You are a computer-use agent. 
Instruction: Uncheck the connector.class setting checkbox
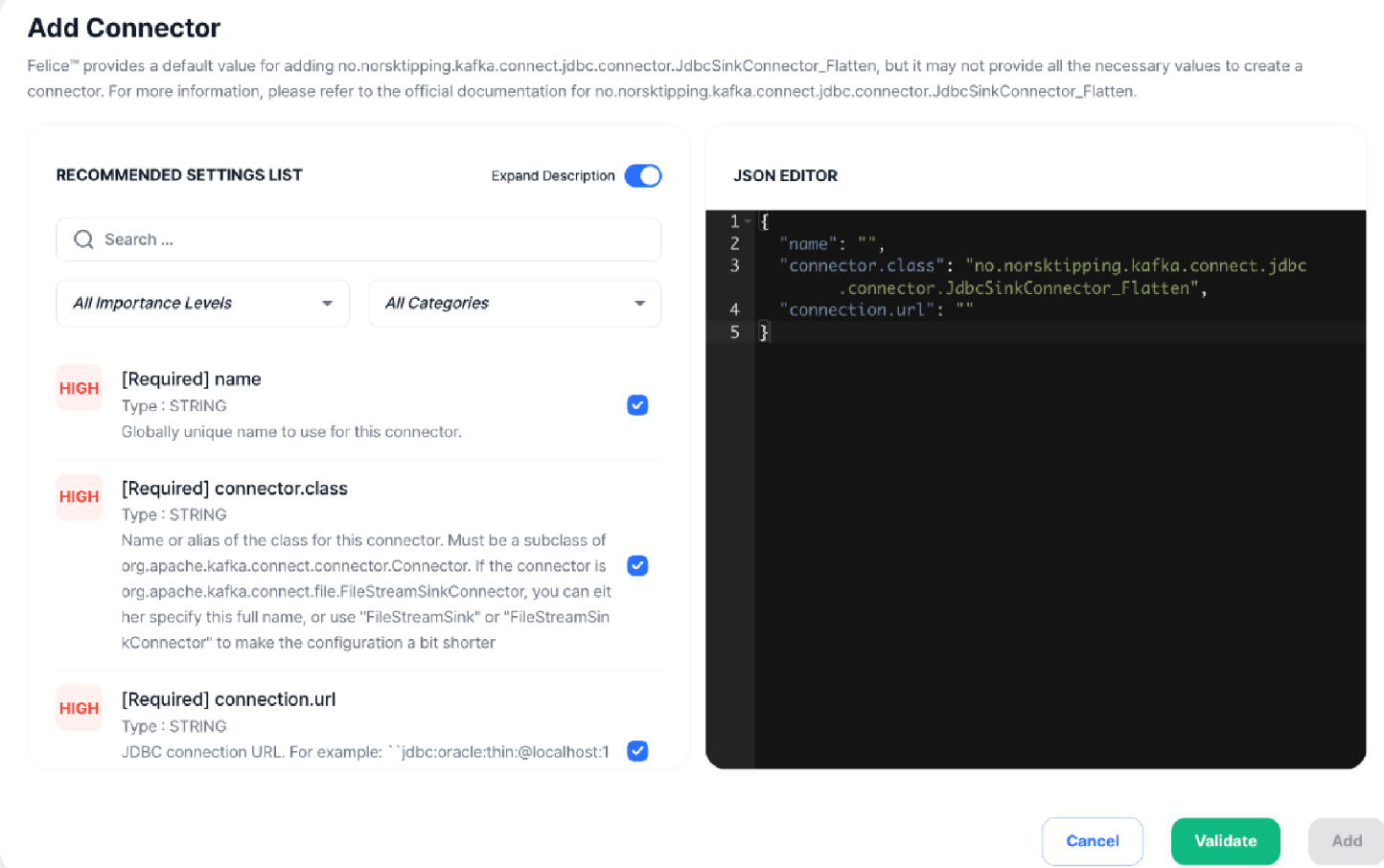coord(637,565)
